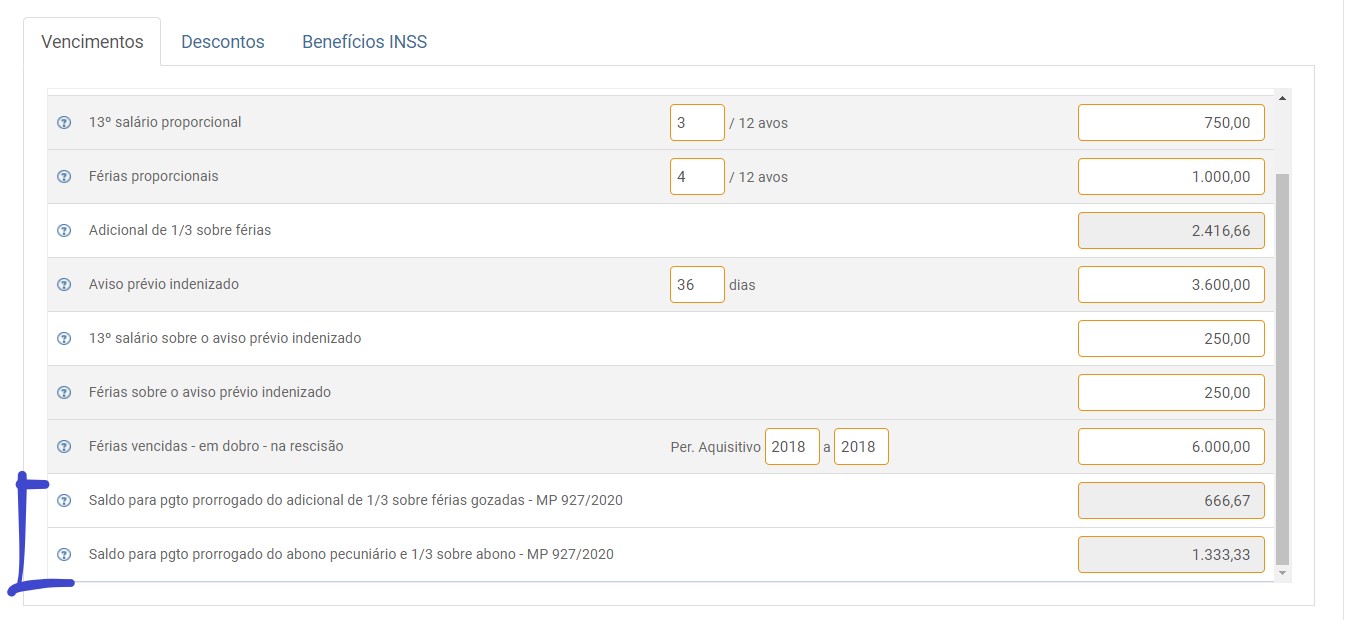The image size is (1349, 620).
Task: Click the Per. Aquisitivo start year field
Action: click(792, 447)
